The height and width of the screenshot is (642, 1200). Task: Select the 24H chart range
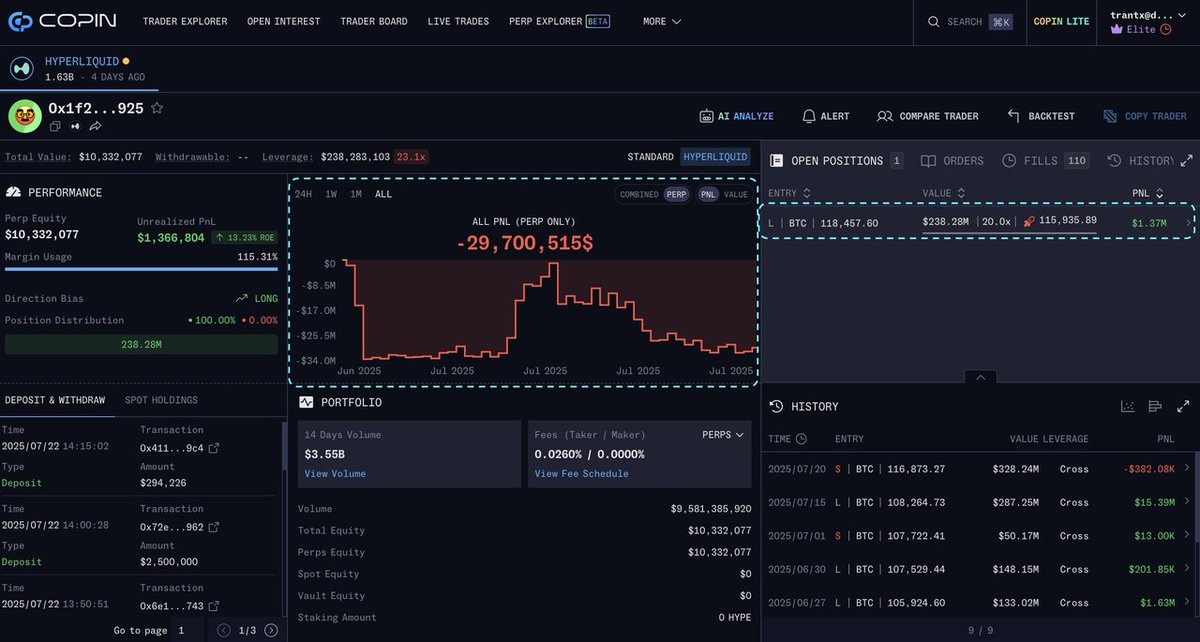pyautogui.click(x=303, y=194)
